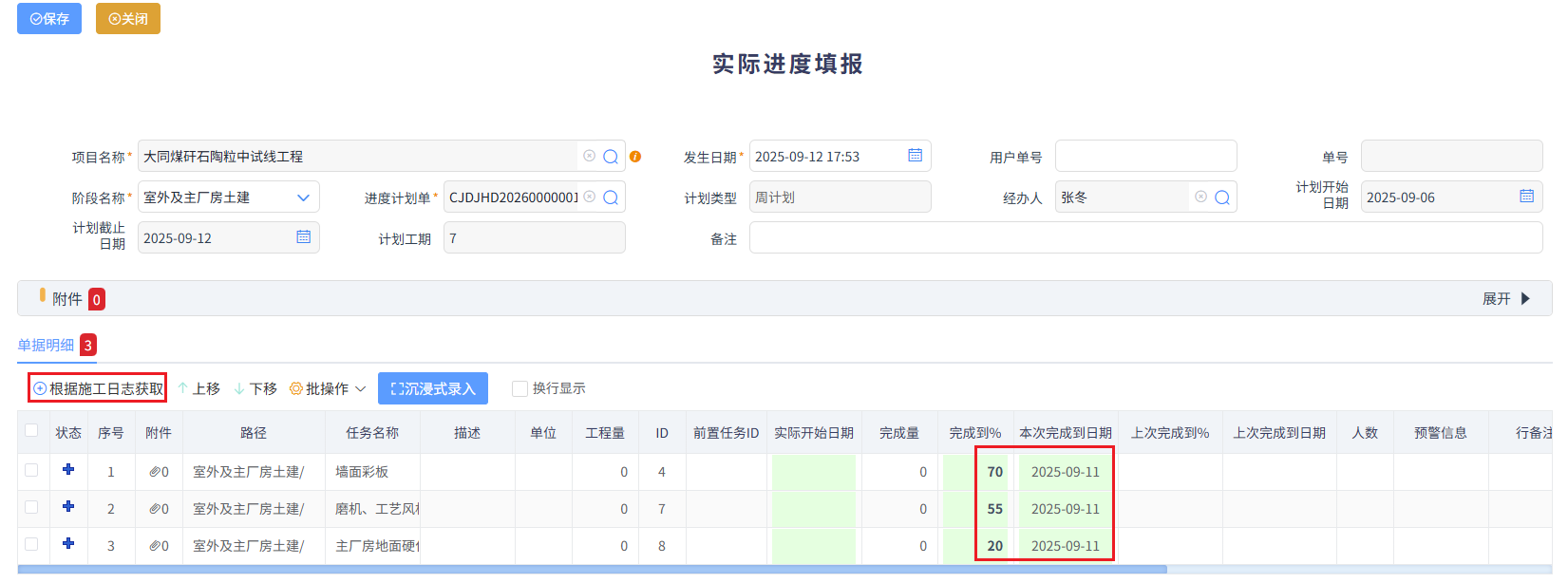
Task: Check the row 1 checkbox
Action: point(31,470)
